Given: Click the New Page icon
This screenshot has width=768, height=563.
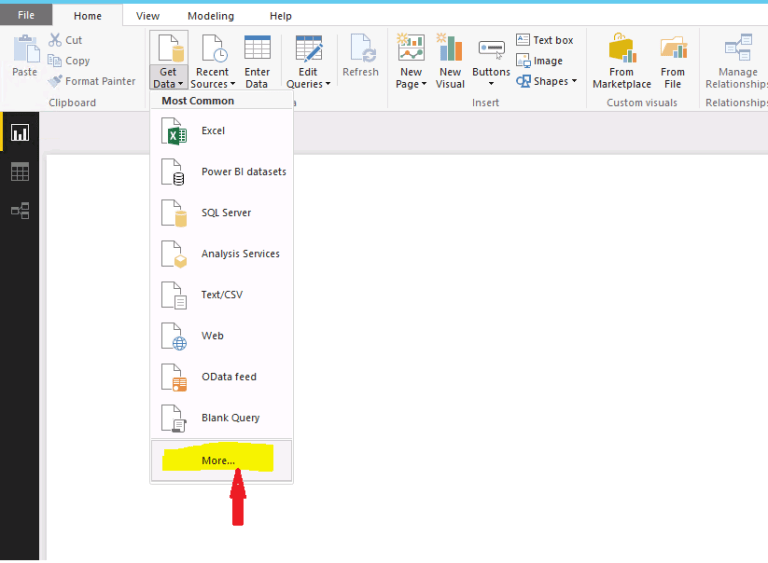Looking at the screenshot, I should [411, 47].
